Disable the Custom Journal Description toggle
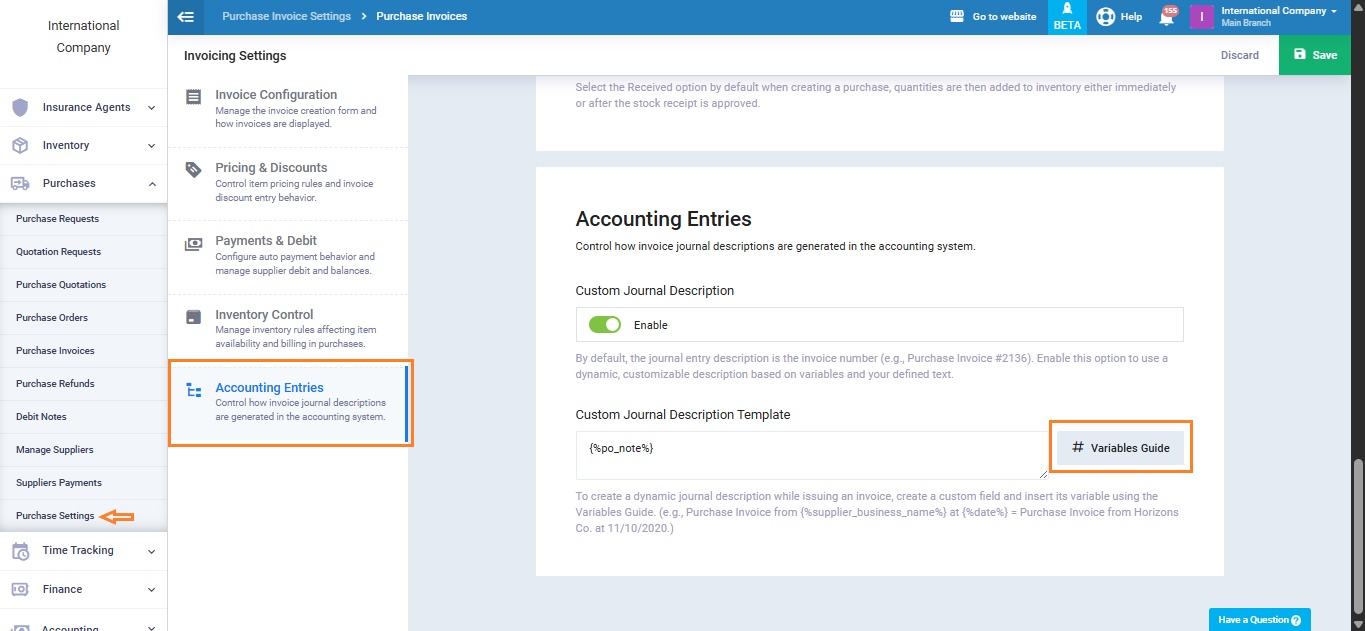The width and height of the screenshot is (1365, 631). [x=605, y=325]
